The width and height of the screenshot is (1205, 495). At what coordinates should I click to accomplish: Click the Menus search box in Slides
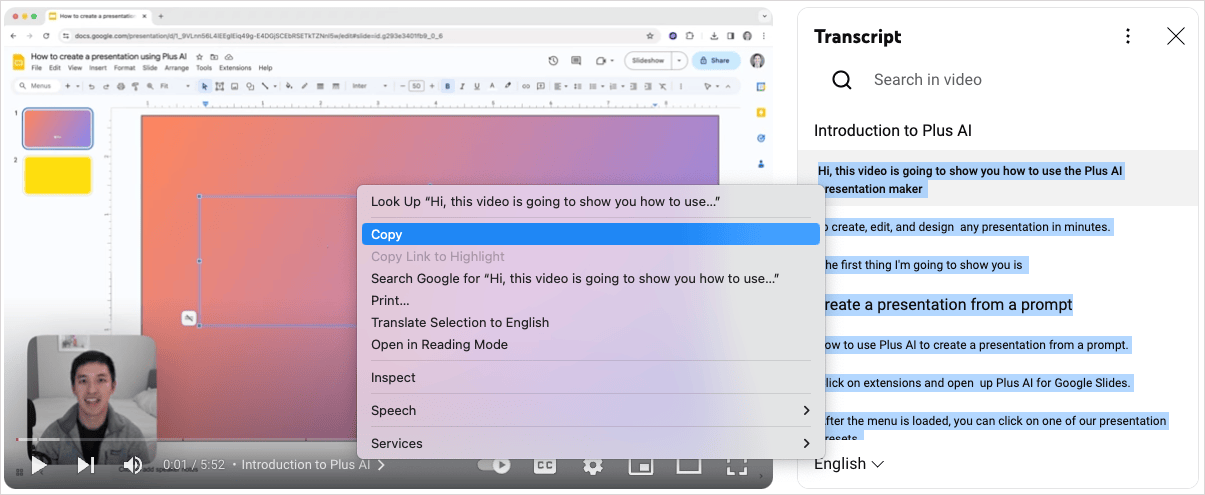[x=37, y=86]
